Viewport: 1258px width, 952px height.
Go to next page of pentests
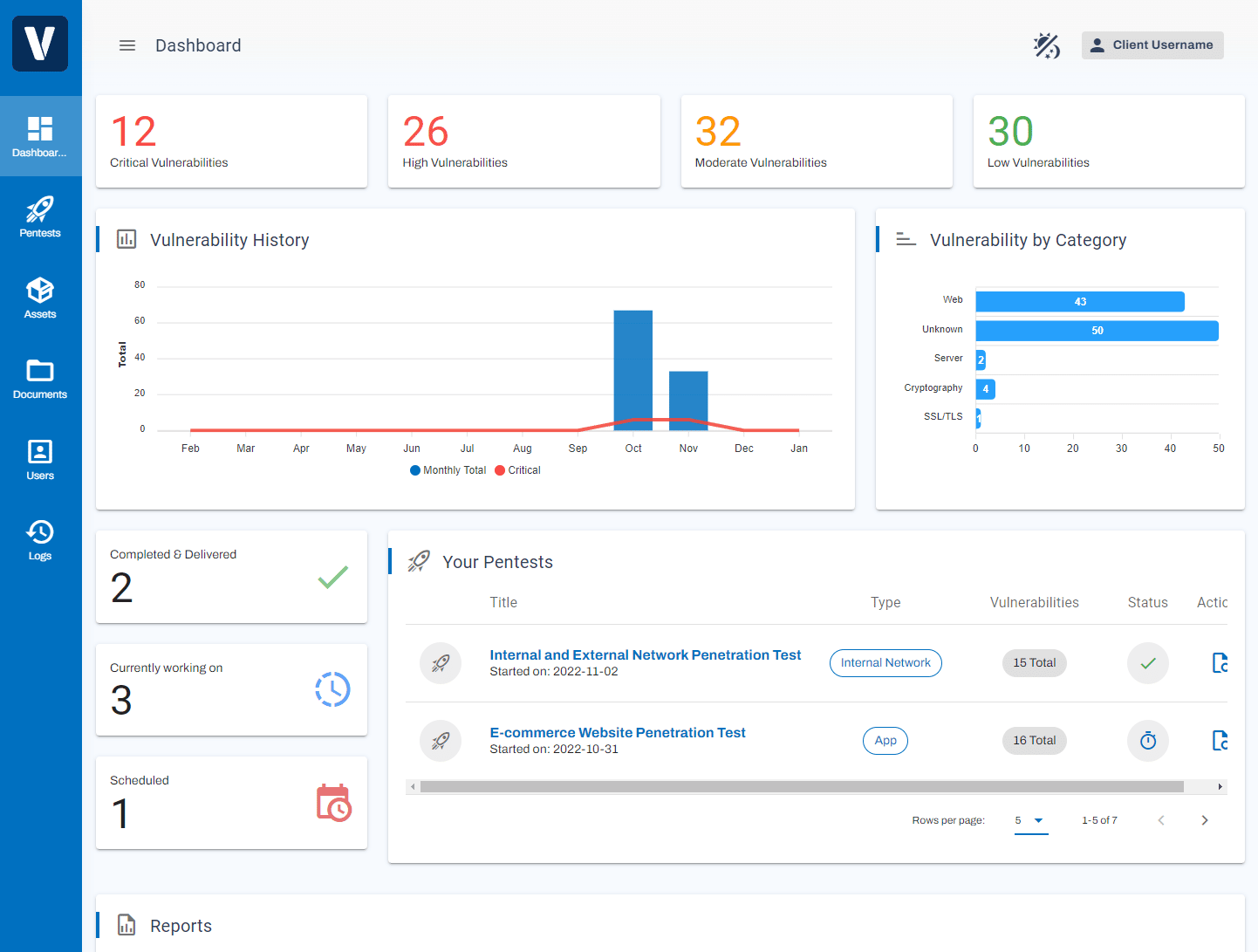click(1205, 820)
